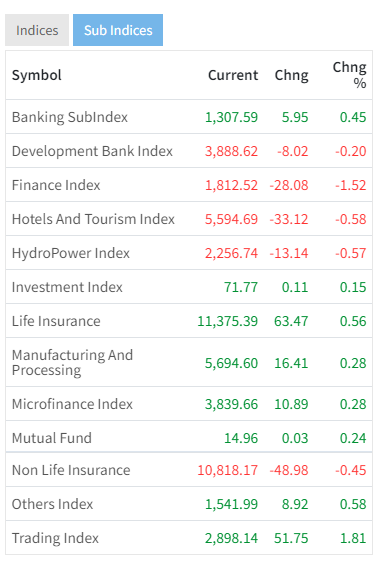Click the Mutual Fund entry
The width and height of the screenshot is (387, 569).
[189, 438]
